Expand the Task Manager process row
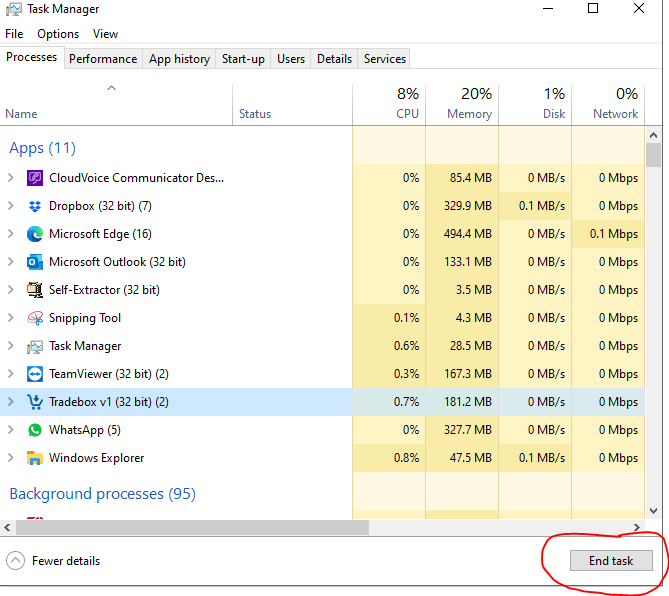The height and width of the screenshot is (596, 669). pyautogui.click(x=11, y=346)
